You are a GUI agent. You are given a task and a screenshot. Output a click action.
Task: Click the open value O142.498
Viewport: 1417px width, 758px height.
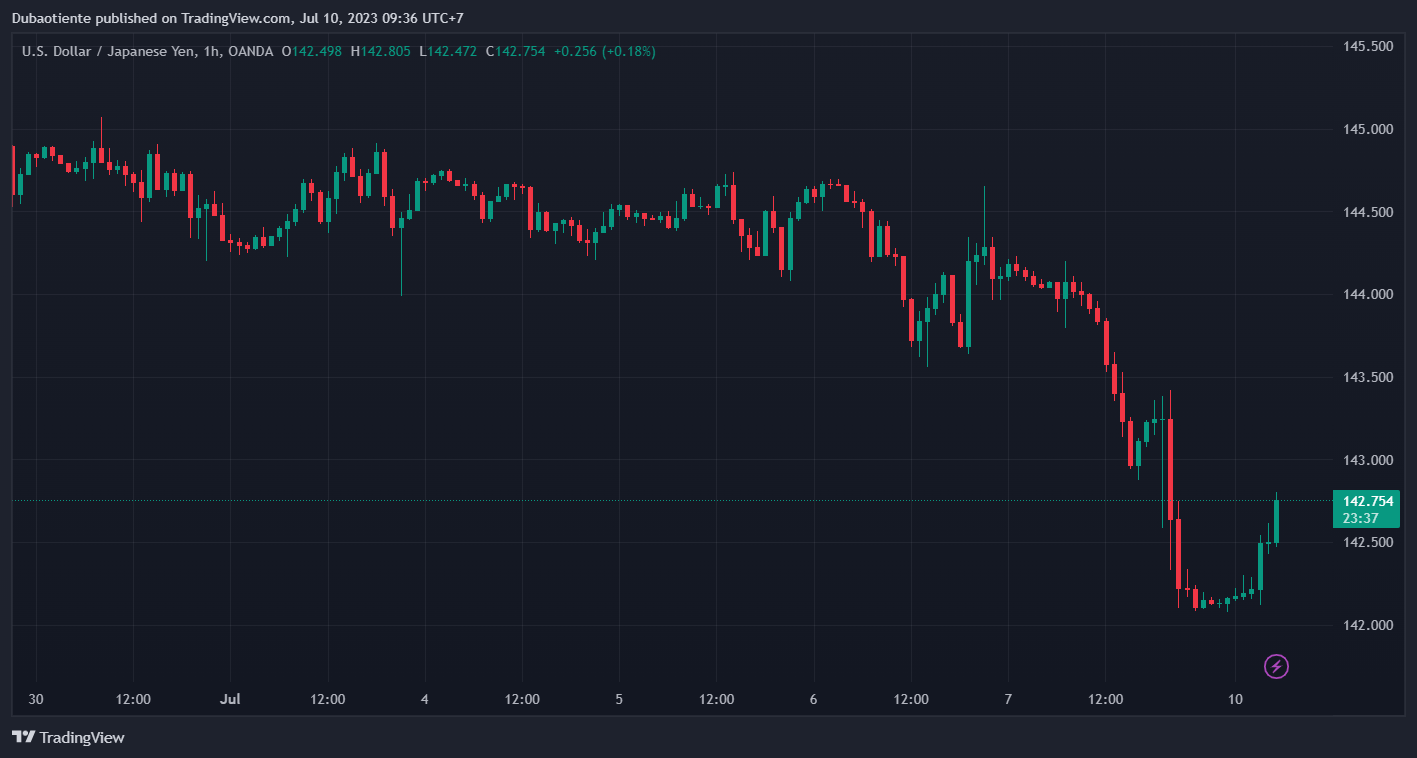[x=312, y=51]
